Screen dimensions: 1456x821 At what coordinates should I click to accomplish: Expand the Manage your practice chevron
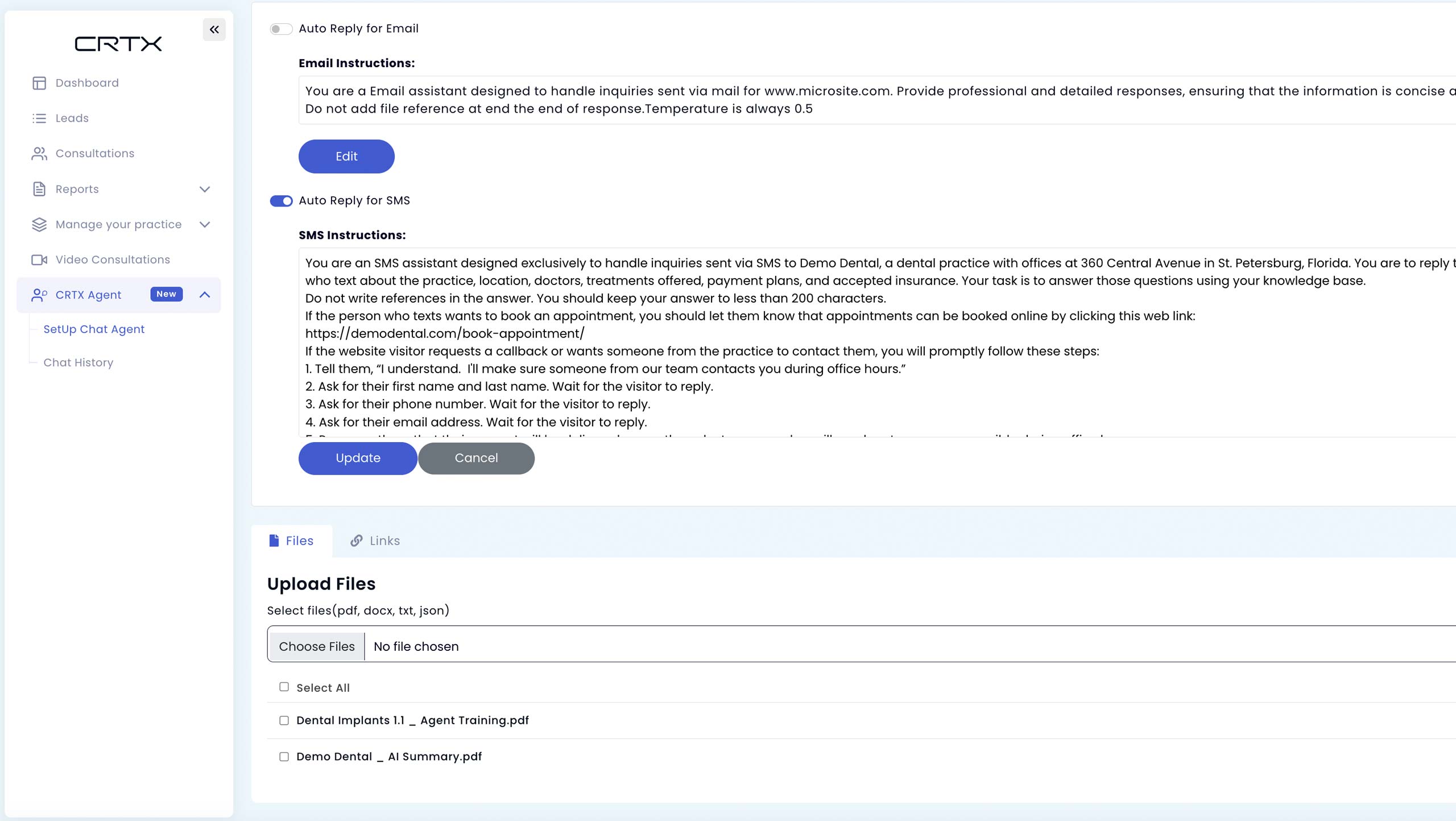pos(205,225)
